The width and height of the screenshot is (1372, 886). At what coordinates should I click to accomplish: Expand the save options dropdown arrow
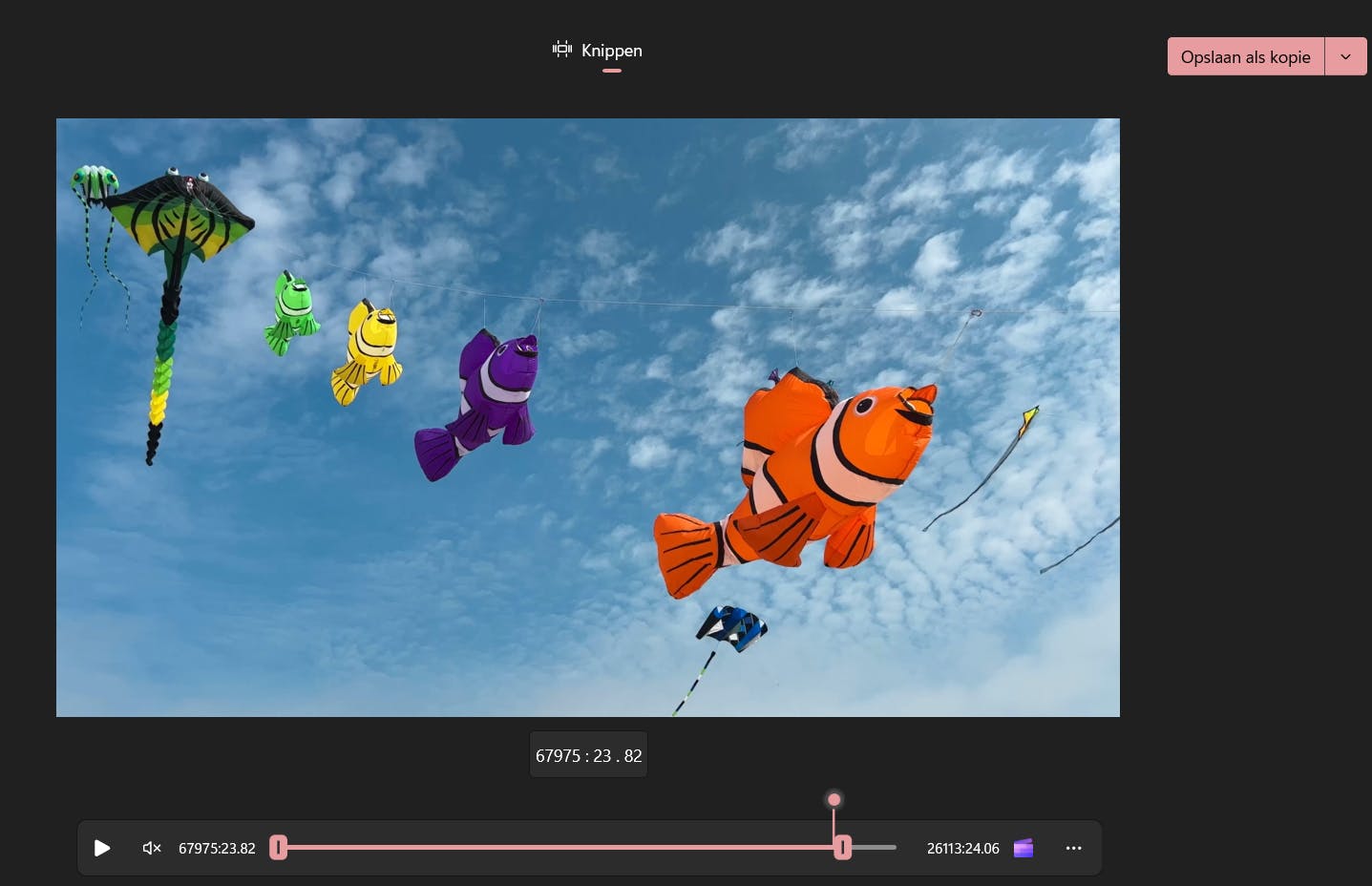click(x=1345, y=57)
